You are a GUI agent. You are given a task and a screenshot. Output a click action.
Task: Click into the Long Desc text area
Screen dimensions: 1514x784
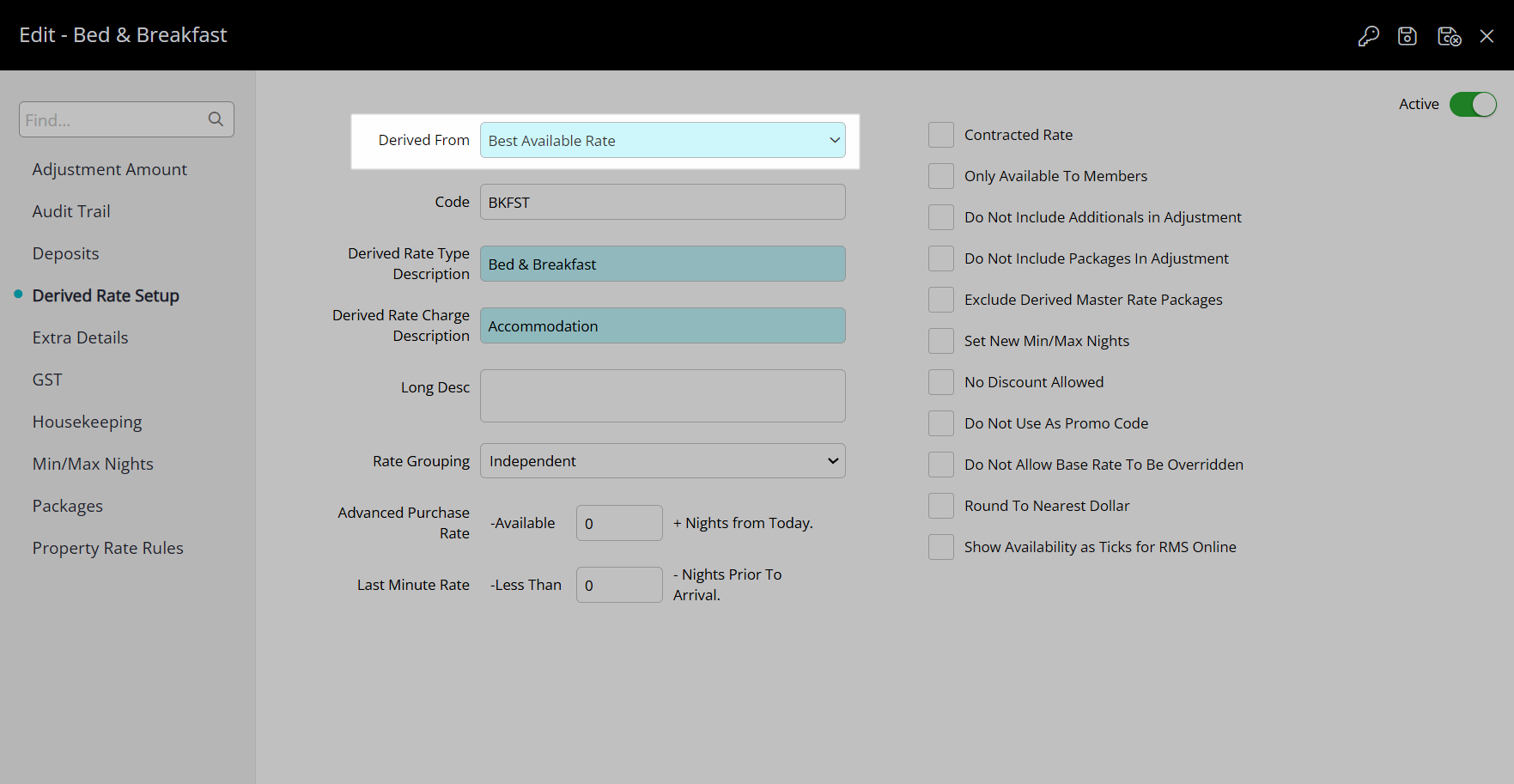[662, 396]
